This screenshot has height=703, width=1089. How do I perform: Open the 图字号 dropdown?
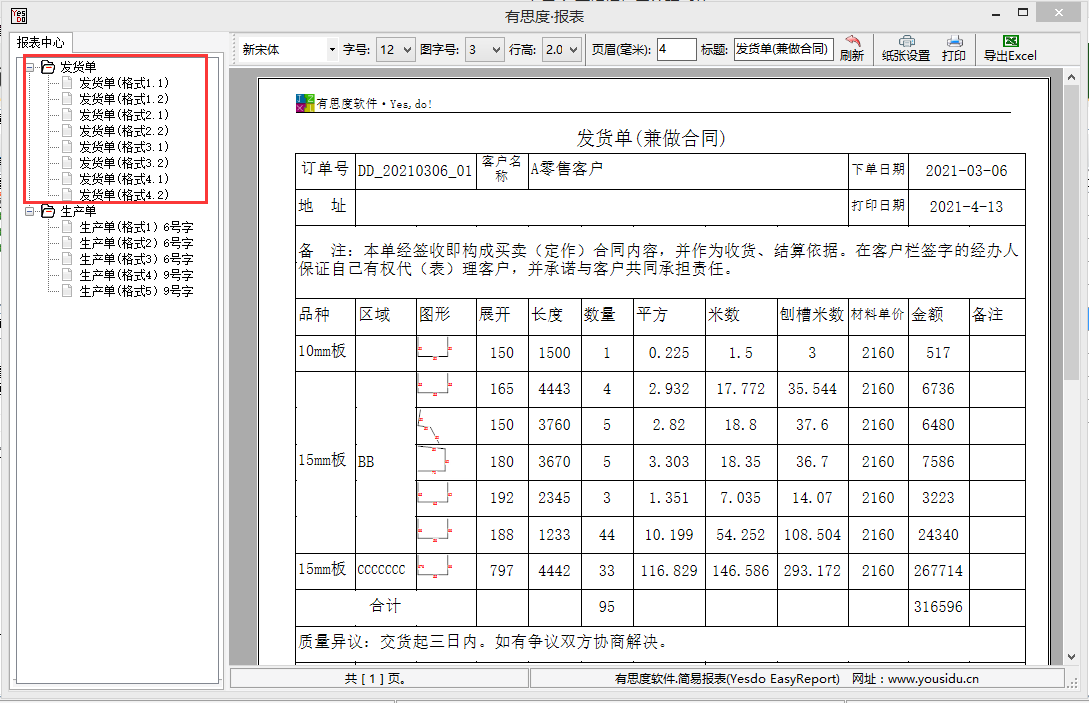pyautogui.click(x=496, y=49)
